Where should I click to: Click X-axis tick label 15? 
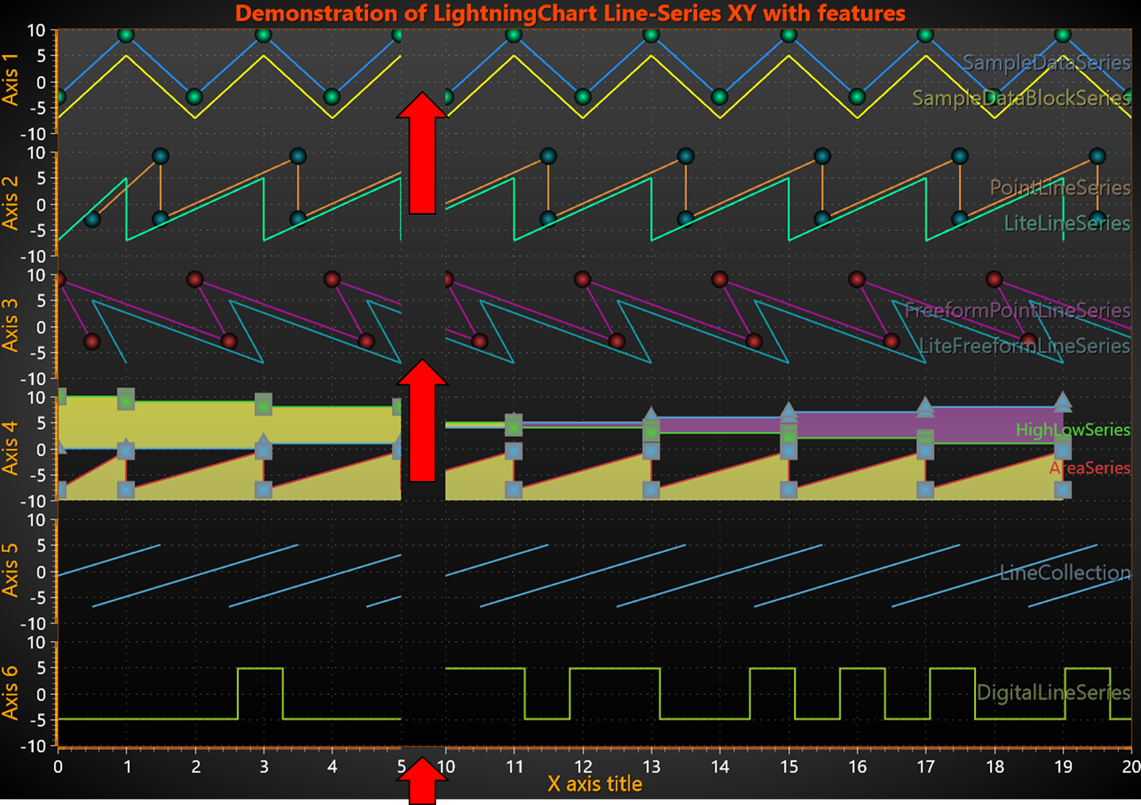click(789, 766)
